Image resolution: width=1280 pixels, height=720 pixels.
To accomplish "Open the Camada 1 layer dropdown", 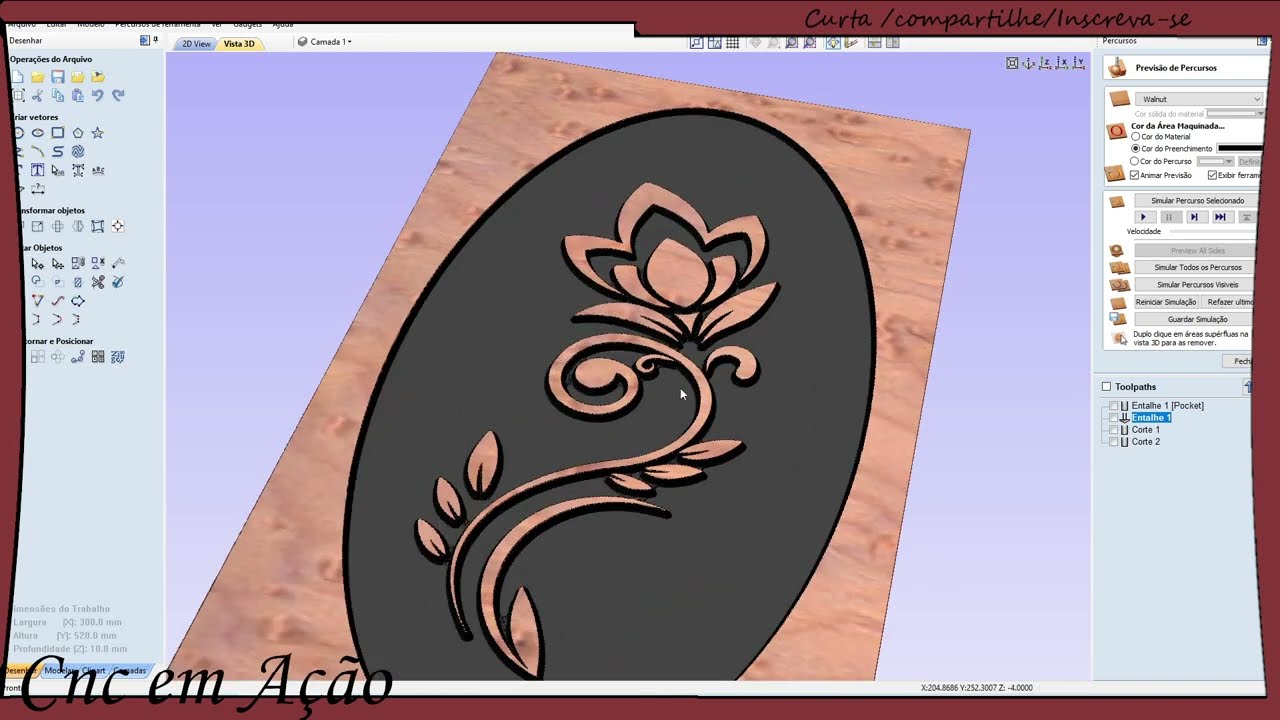I will 325,42.
